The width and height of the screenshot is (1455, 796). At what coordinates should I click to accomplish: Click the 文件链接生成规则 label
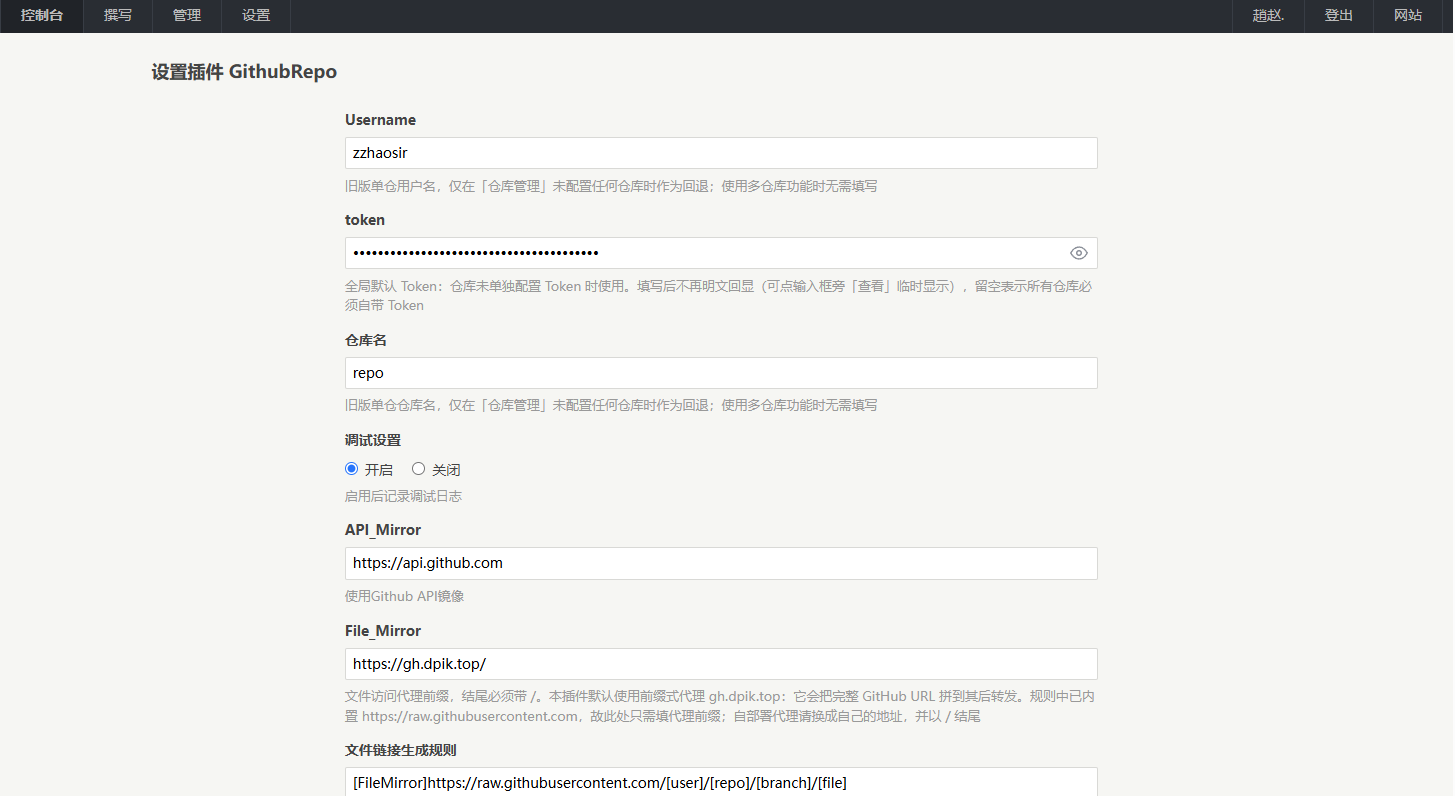pos(401,750)
